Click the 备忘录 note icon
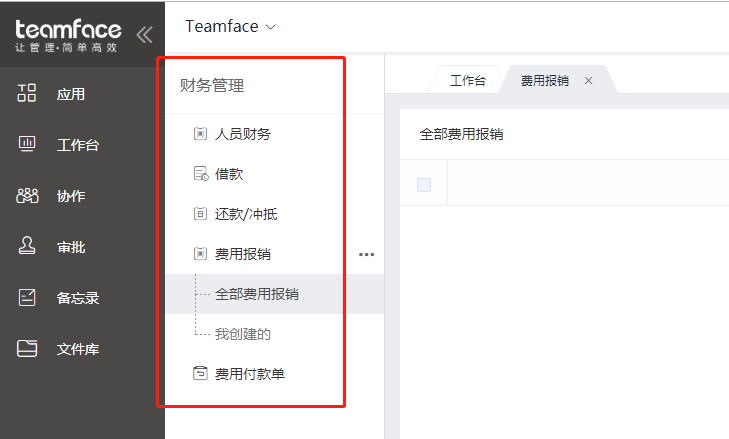This screenshot has height=439, width=729. 27,298
